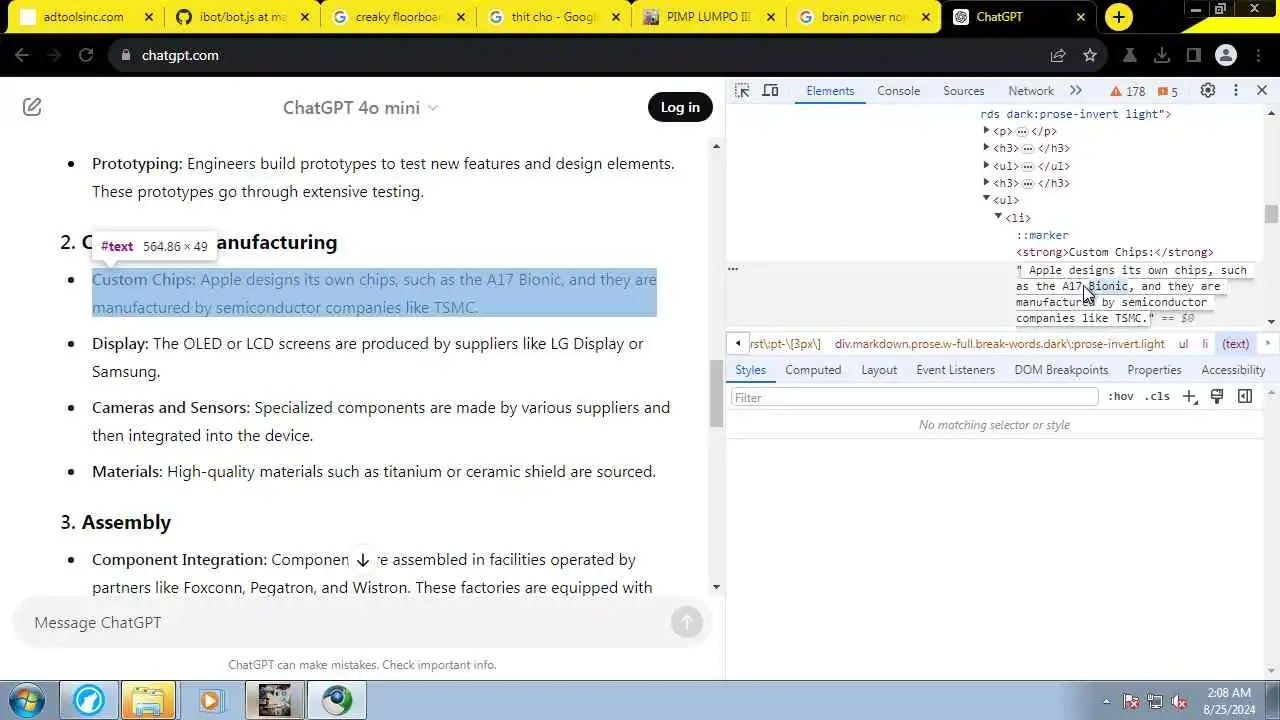Toggle the .cls element classes panel

click(1157, 397)
